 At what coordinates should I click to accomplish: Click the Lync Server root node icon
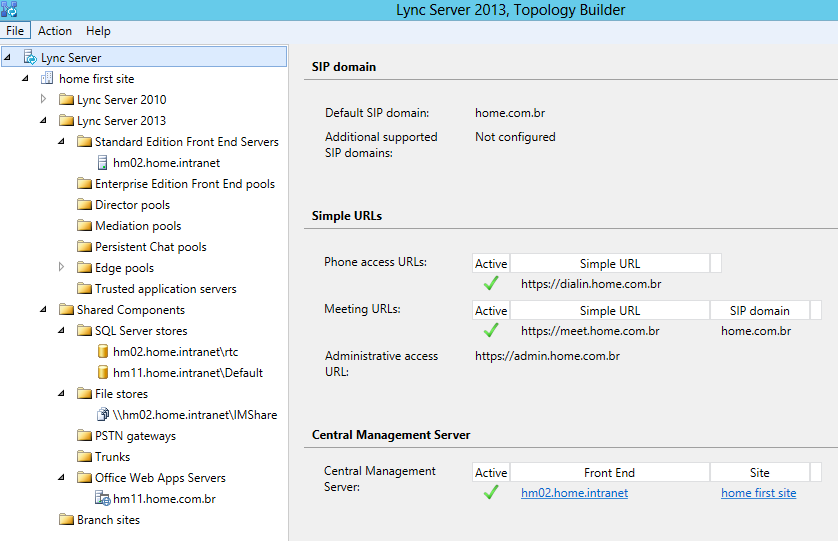pos(30,58)
